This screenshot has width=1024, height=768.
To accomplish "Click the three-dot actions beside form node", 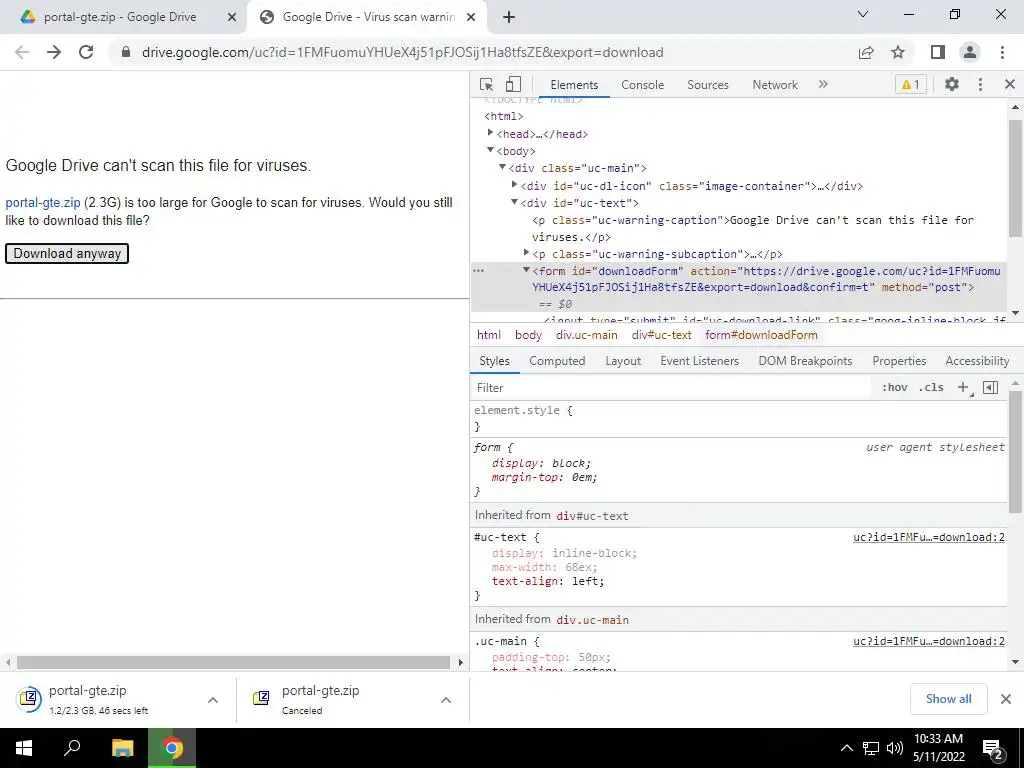I will click(479, 270).
